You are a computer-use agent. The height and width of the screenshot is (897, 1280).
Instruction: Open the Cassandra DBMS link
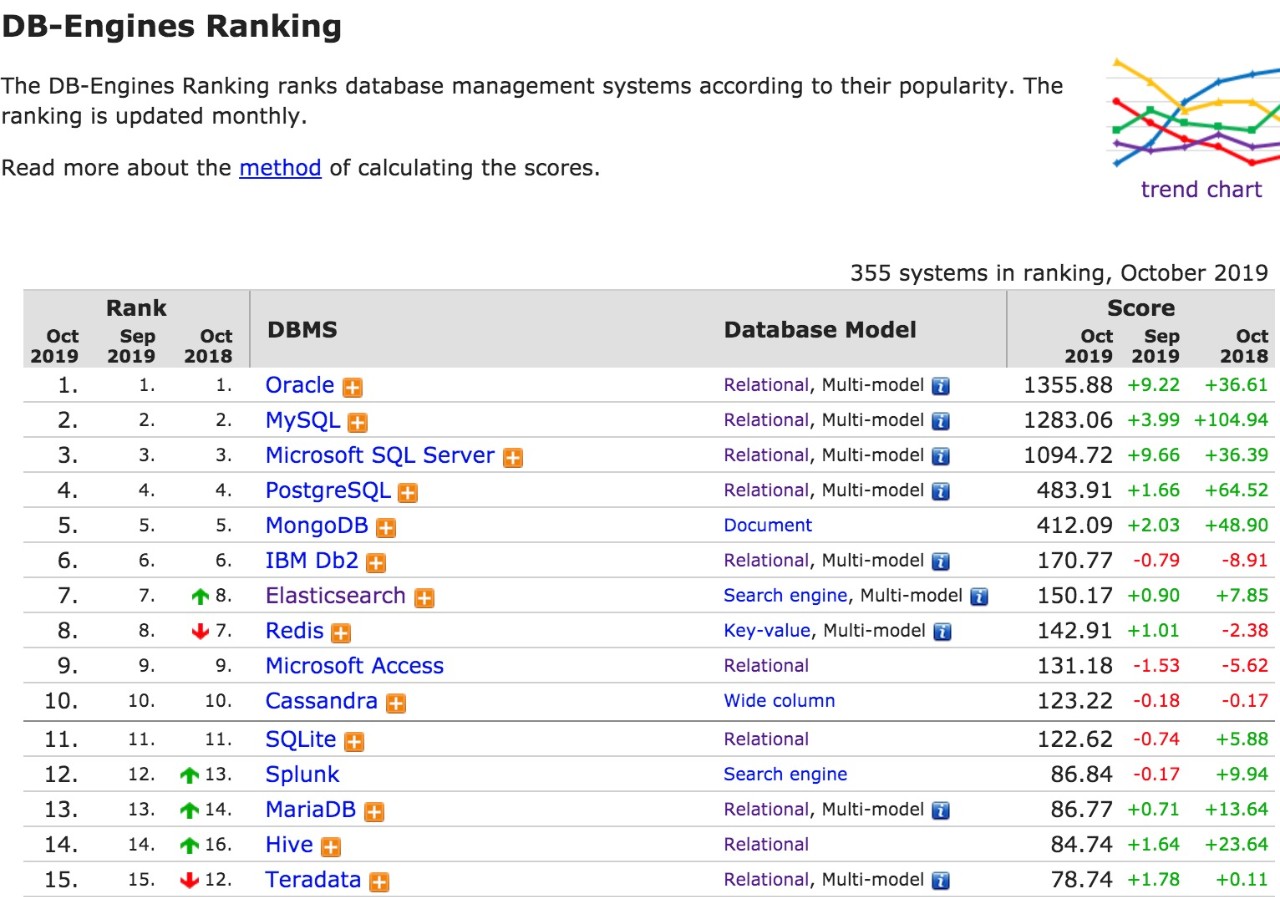pos(322,701)
